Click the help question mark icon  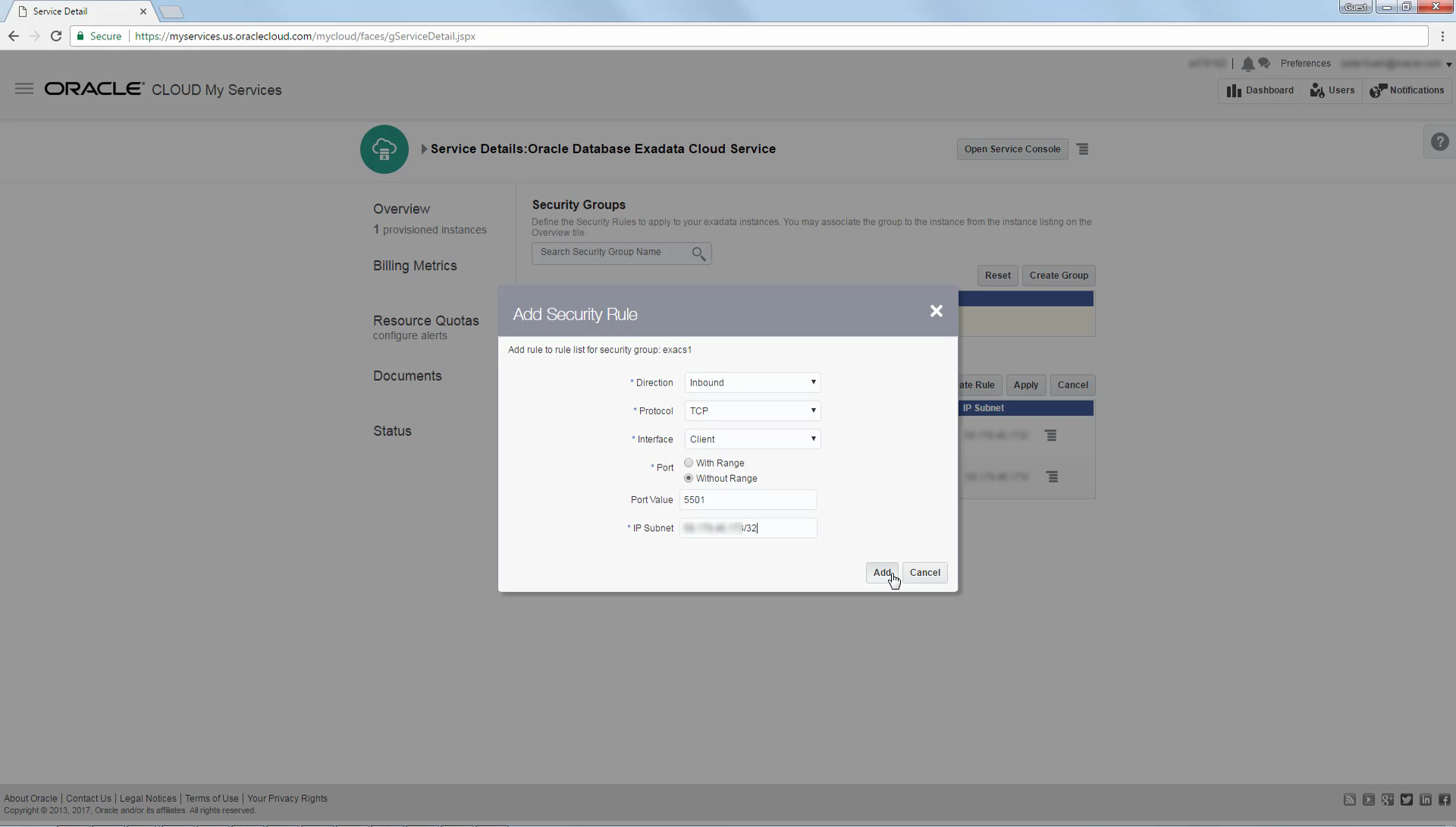pos(1439,142)
